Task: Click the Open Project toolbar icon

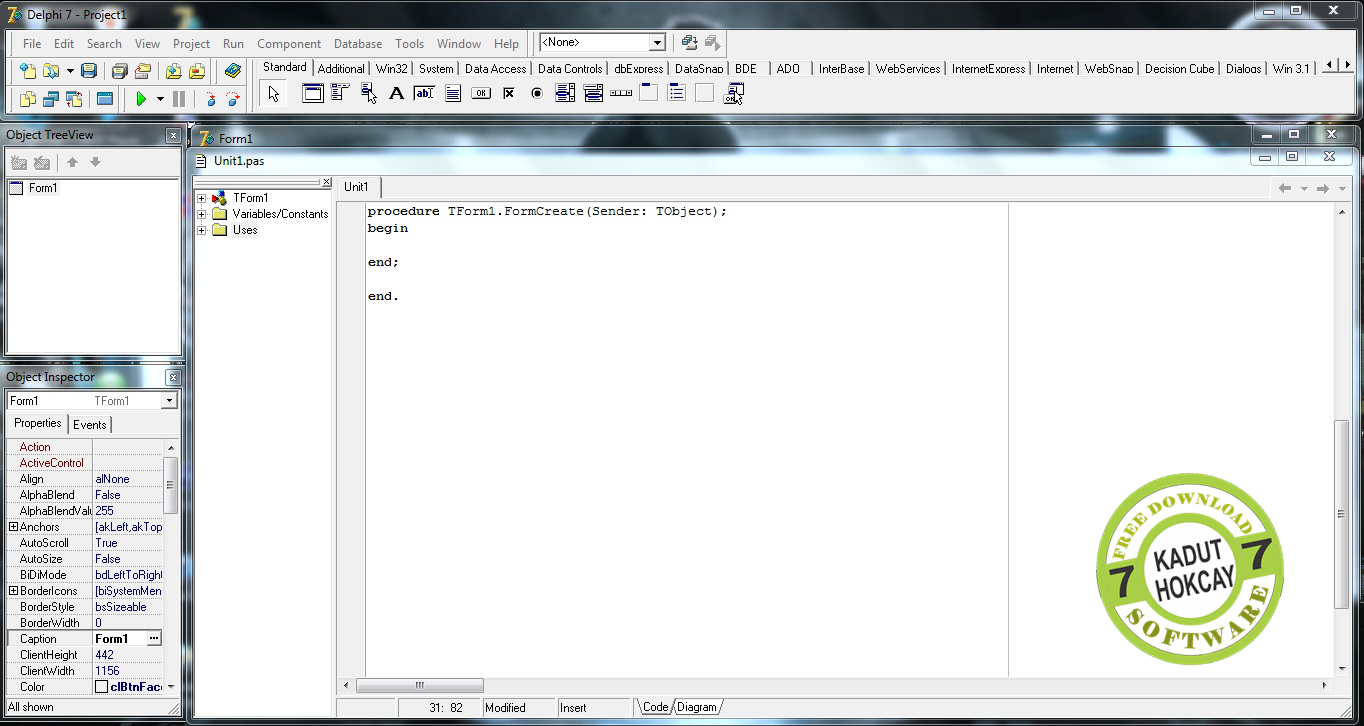Action: [143, 71]
